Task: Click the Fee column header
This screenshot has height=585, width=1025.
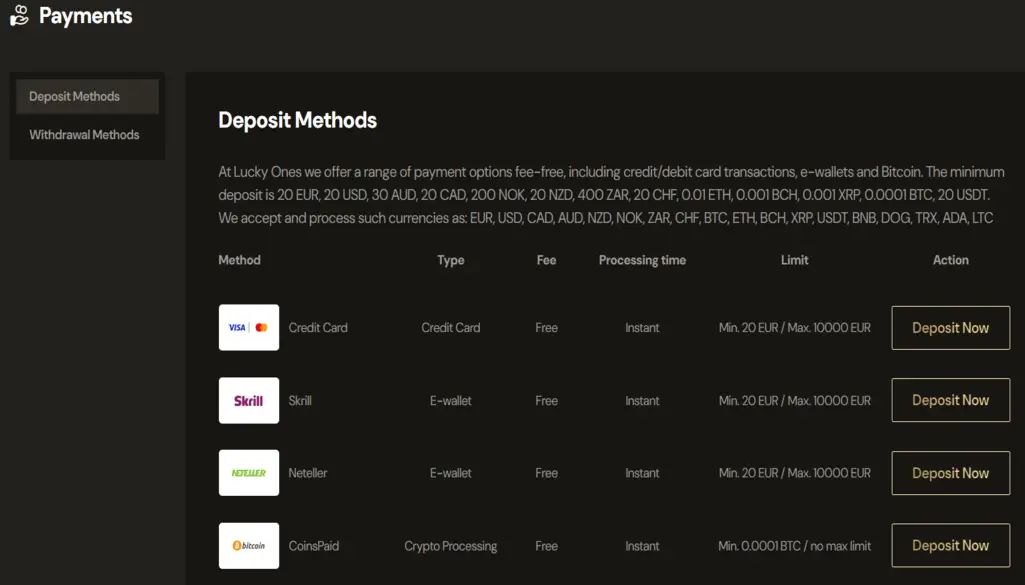Action: point(546,260)
